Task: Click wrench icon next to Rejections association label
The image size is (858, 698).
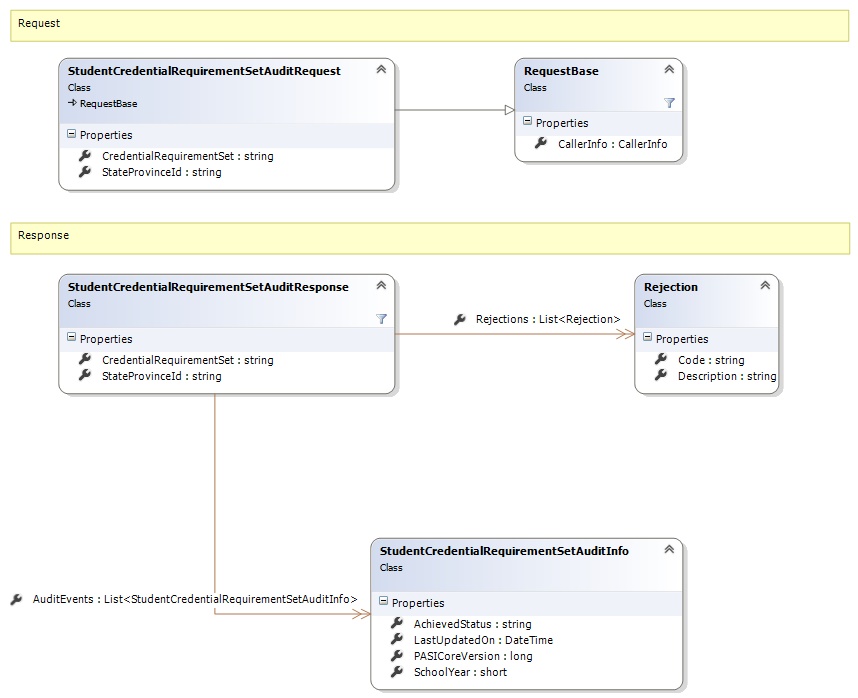Action: click(x=459, y=319)
